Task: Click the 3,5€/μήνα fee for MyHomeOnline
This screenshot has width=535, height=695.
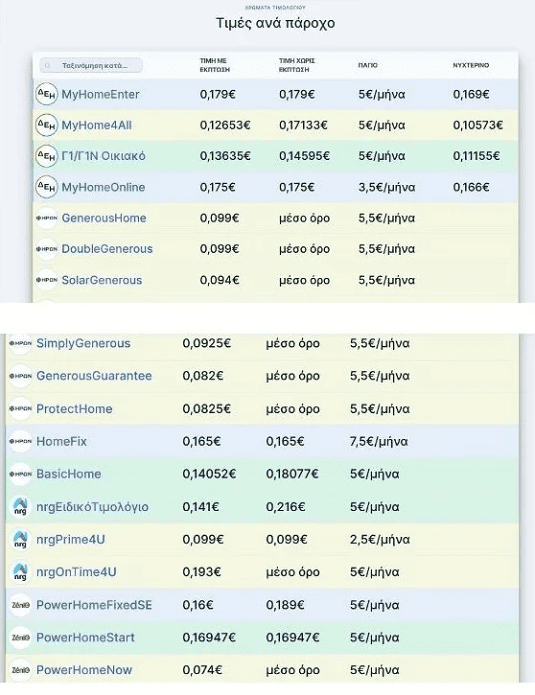Action: [387, 187]
